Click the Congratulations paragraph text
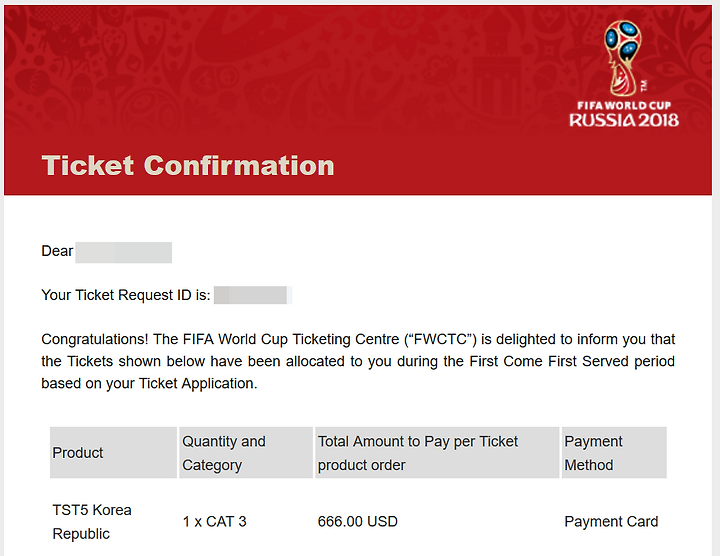This screenshot has width=720, height=556. point(358,361)
